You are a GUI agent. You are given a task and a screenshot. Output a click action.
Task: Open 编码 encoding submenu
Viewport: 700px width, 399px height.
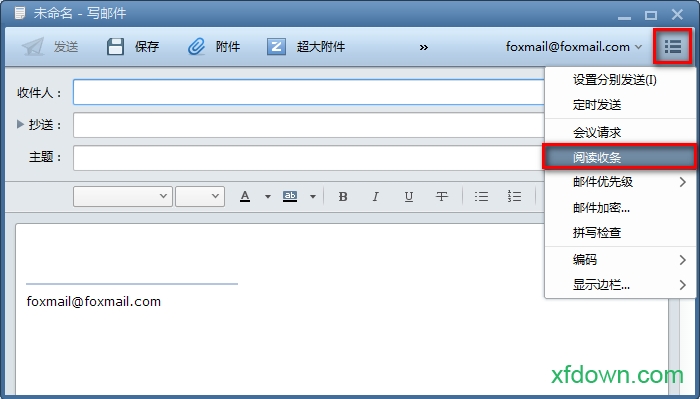[620, 260]
